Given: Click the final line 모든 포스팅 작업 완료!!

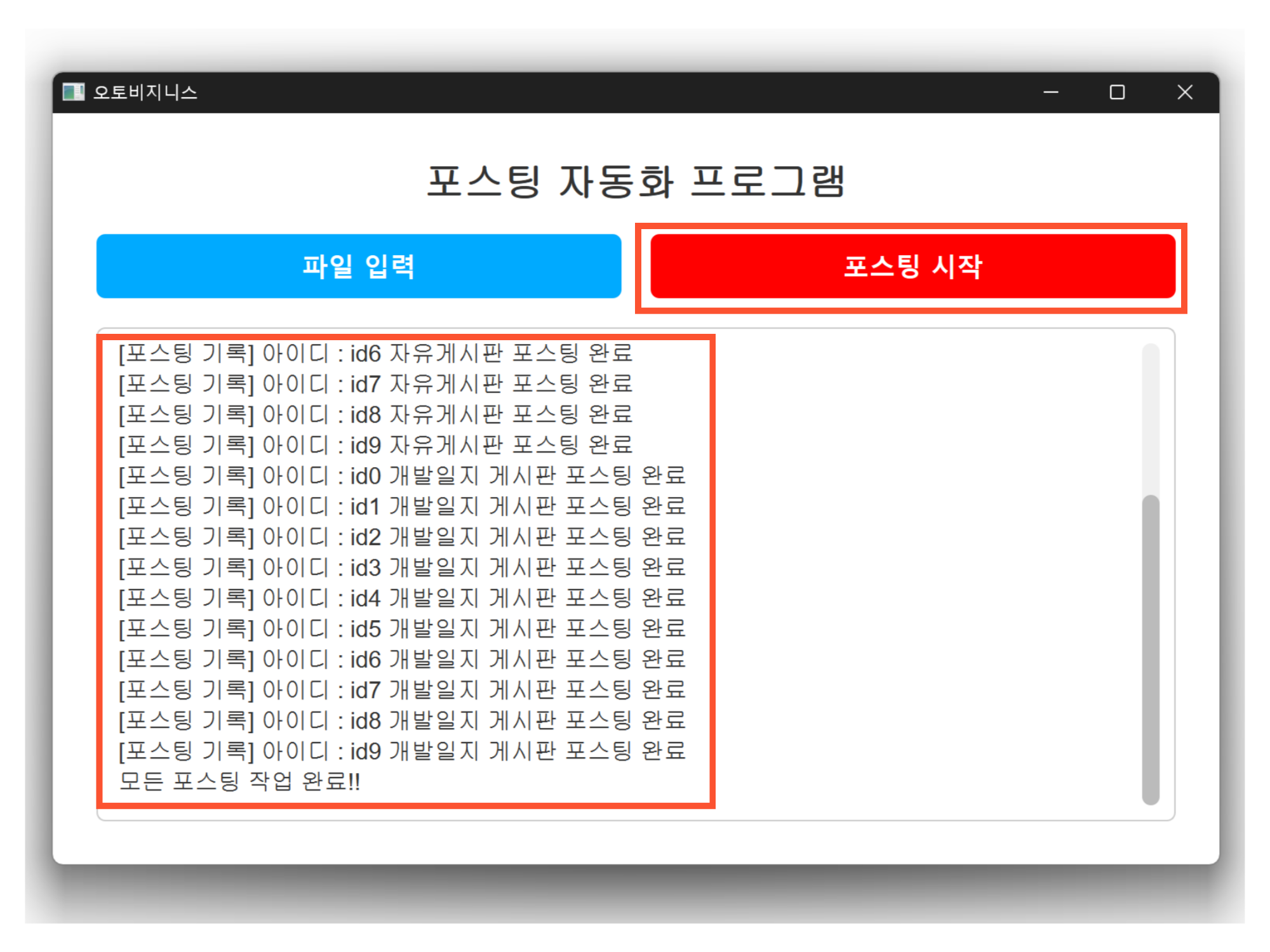Looking at the screenshot, I should point(240,781).
